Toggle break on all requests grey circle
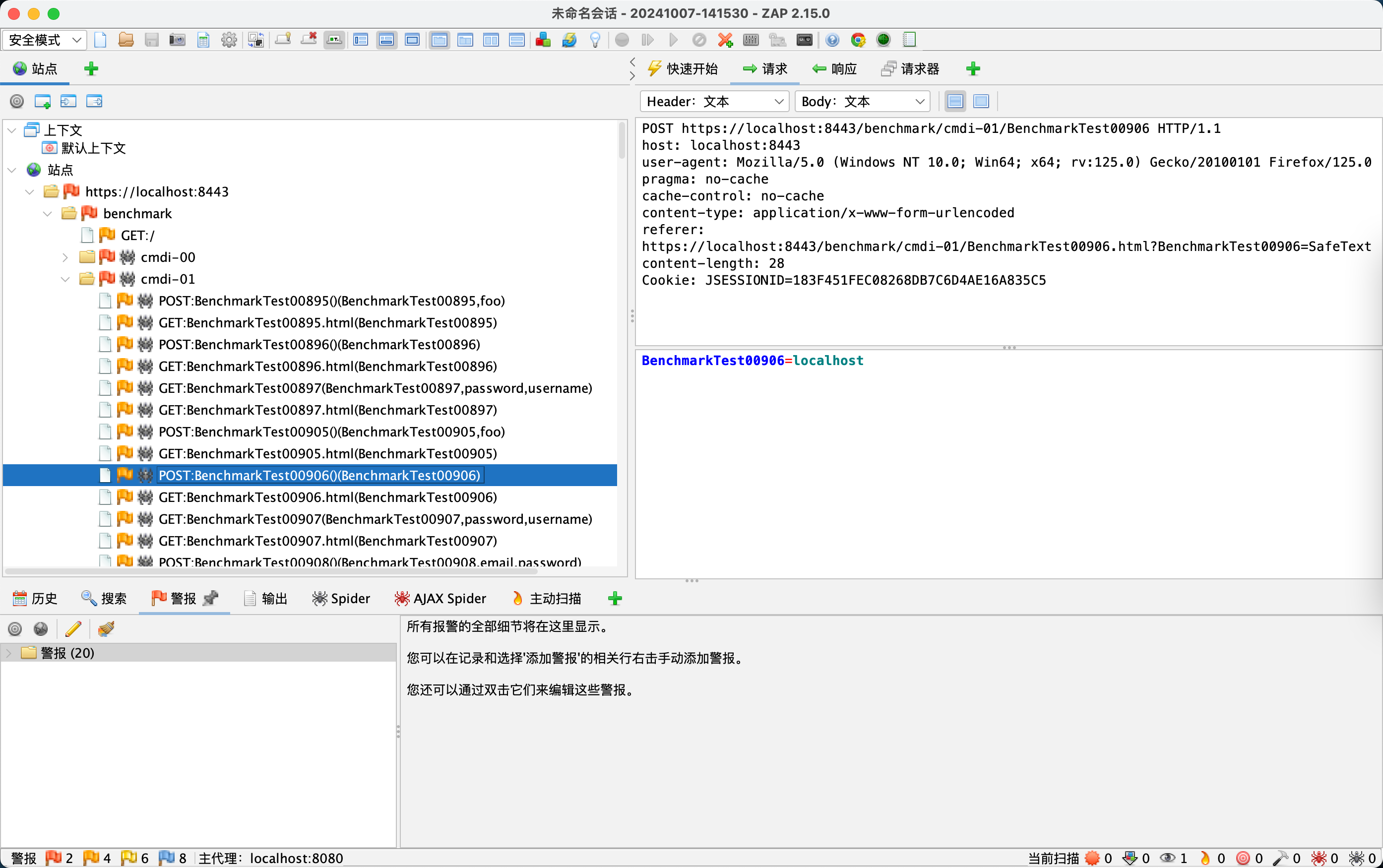The height and width of the screenshot is (868, 1383). [x=622, y=40]
